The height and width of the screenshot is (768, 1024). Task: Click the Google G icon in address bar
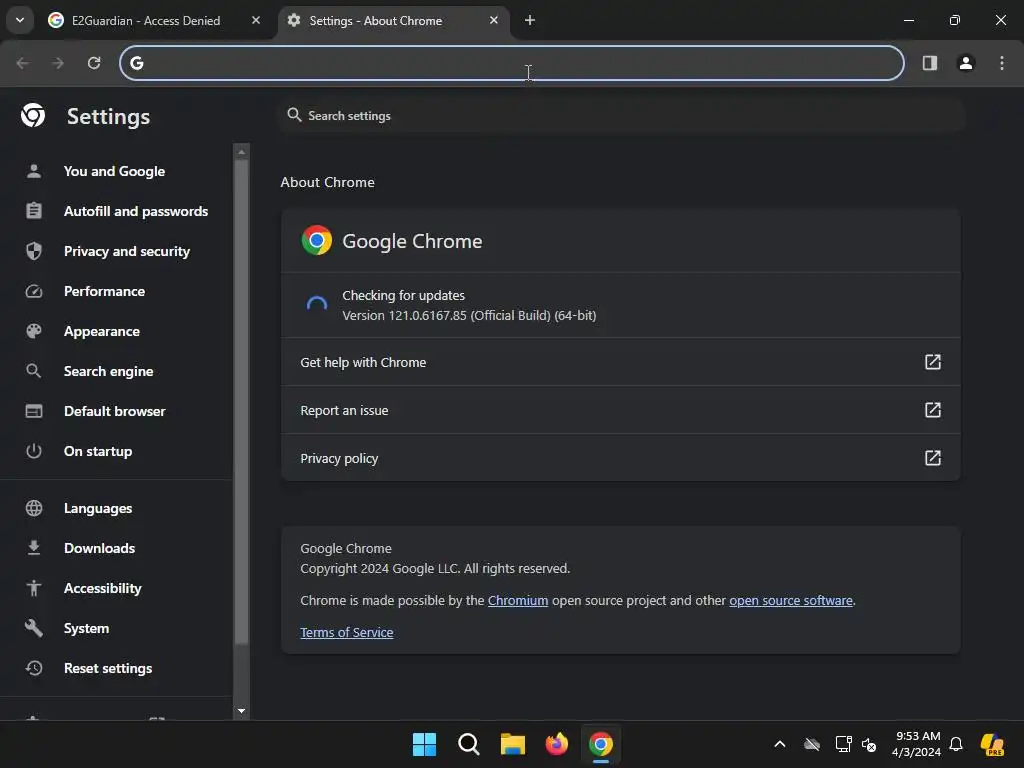pyautogui.click(x=136, y=63)
